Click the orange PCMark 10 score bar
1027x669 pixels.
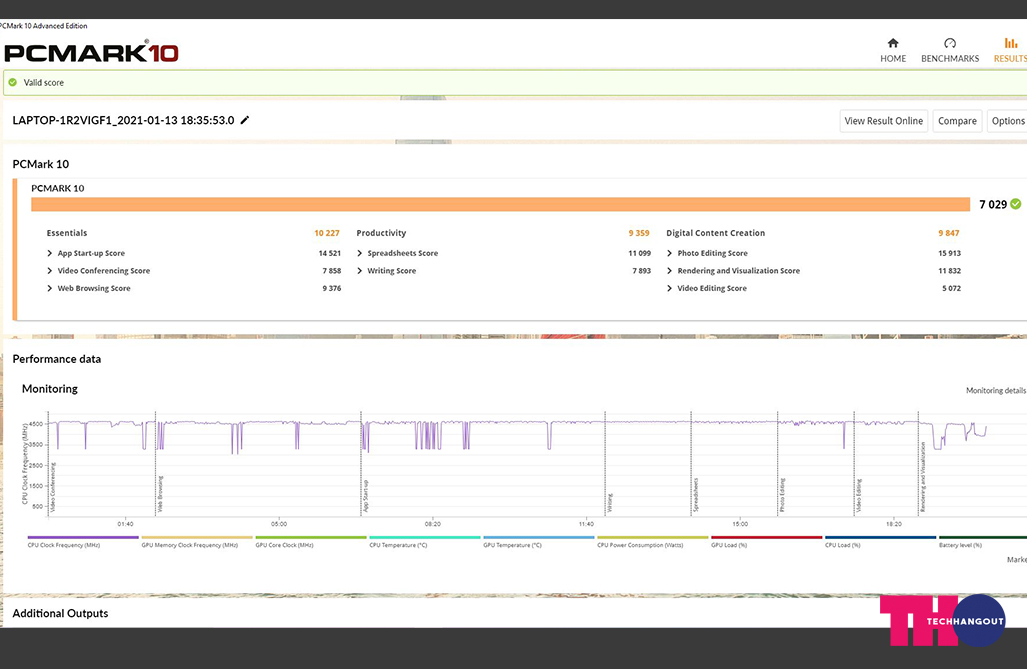(500, 204)
